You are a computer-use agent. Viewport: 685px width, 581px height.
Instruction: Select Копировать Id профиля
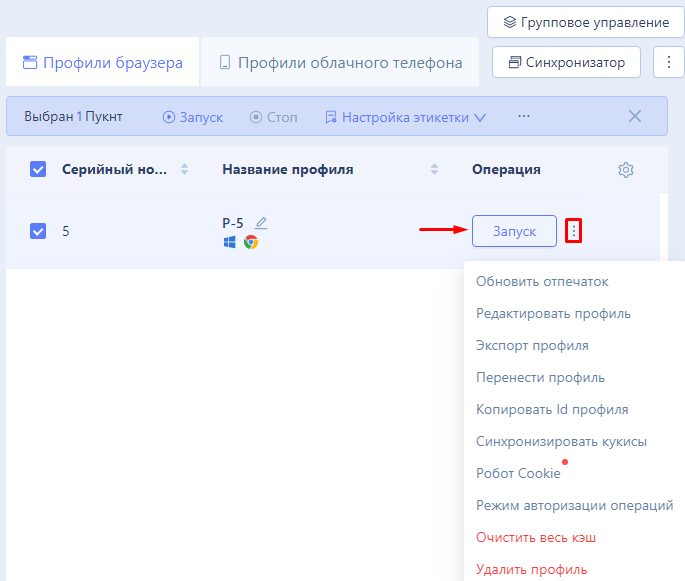tap(552, 409)
